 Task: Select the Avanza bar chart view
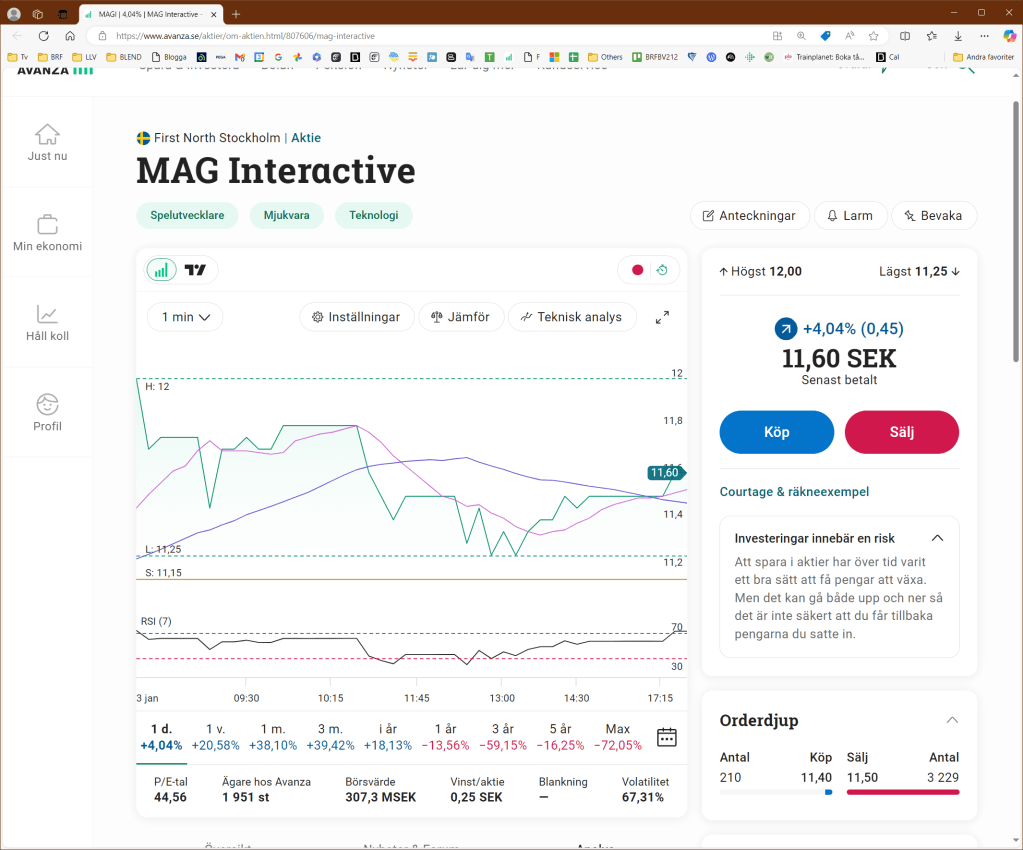161,270
